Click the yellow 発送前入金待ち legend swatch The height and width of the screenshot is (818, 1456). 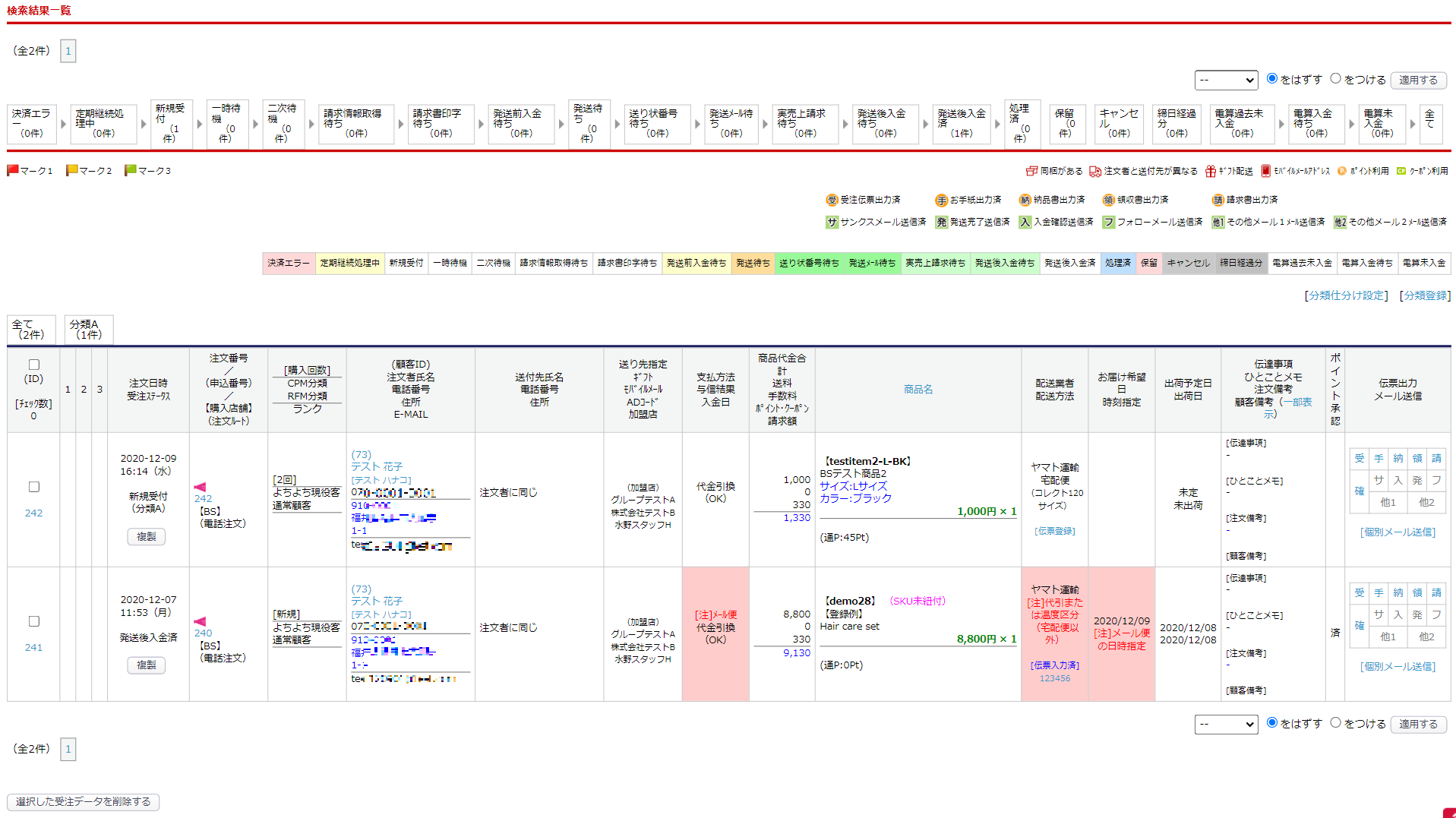click(x=696, y=263)
